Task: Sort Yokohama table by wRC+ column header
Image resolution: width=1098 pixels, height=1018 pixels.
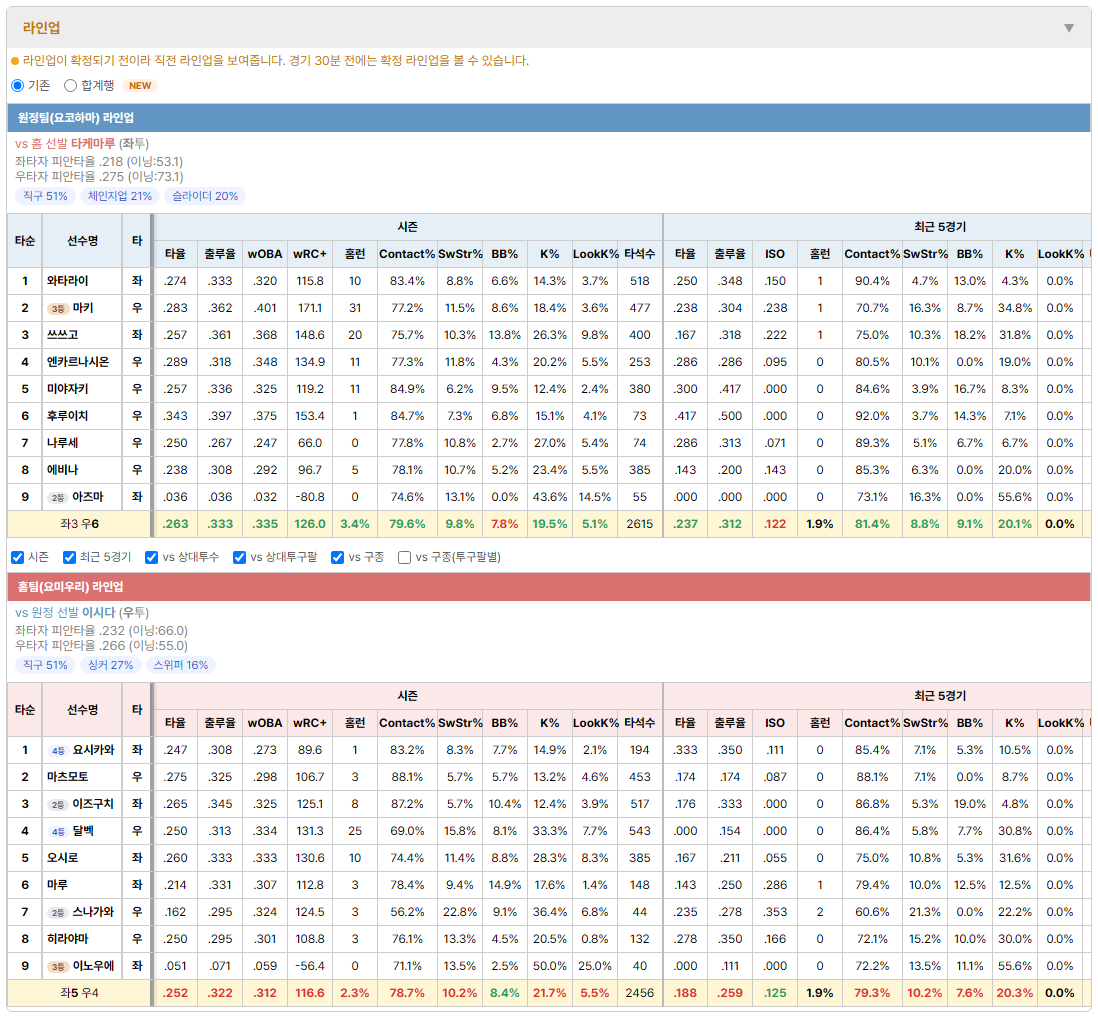Action: tap(310, 254)
